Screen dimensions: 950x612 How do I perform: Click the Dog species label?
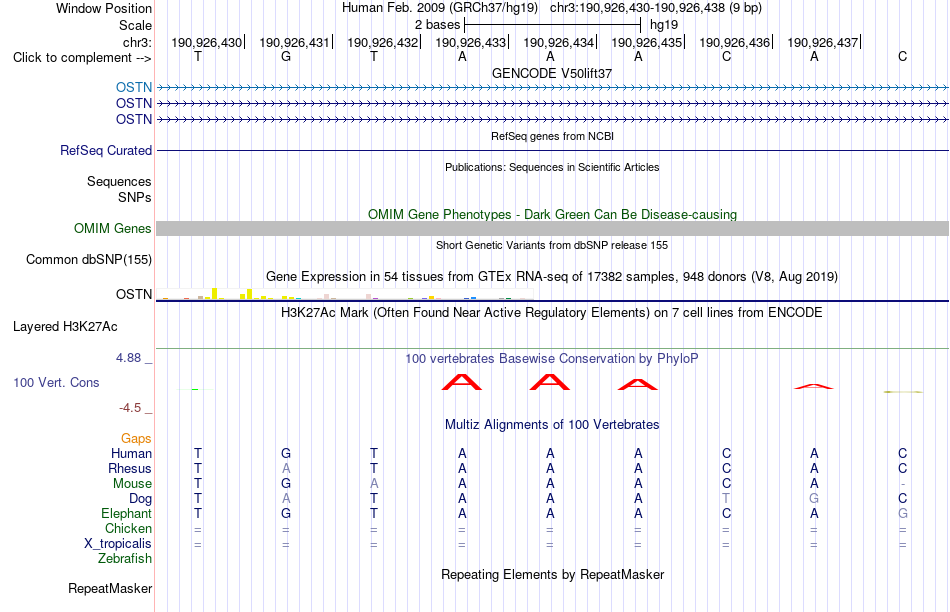[x=141, y=499]
